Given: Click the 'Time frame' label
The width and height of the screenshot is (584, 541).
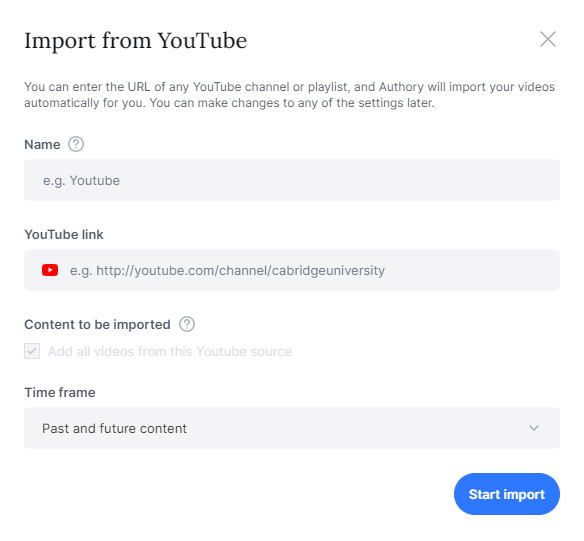Looking at the screenshot, I should click(x=60, y=392).
